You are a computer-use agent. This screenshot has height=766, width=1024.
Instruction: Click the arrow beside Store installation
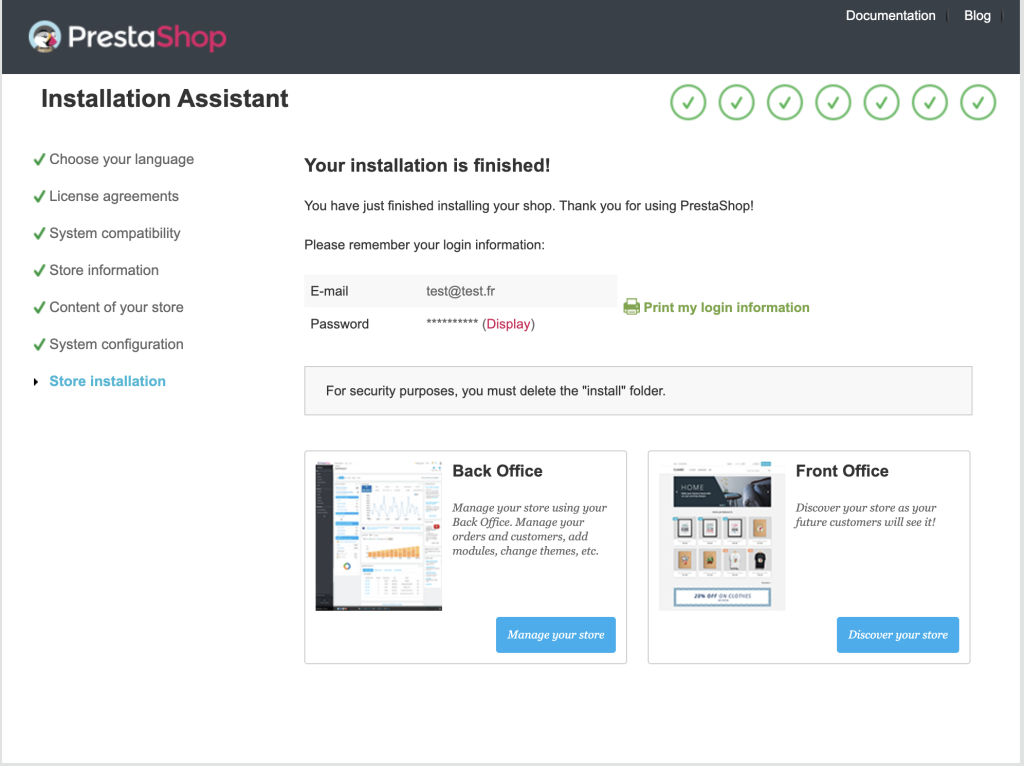point(36,382)
